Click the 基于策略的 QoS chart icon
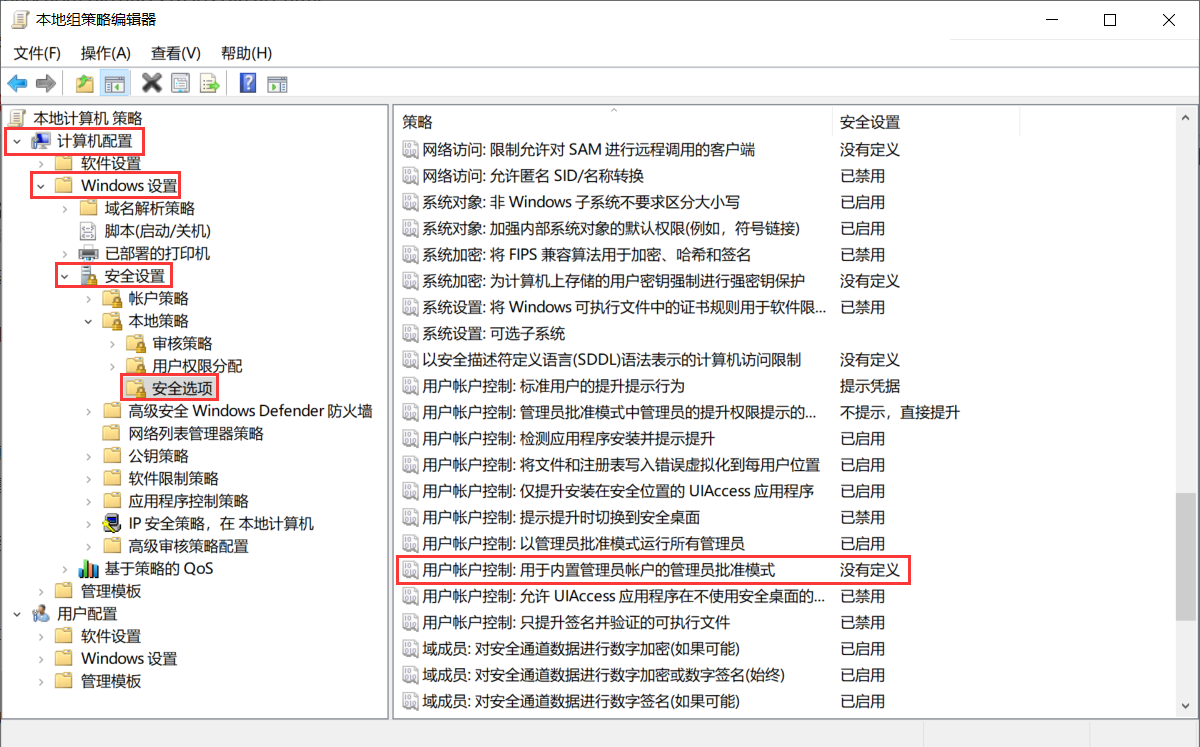This screenshot has width=1200, height=747. click(x=89, y=569)
